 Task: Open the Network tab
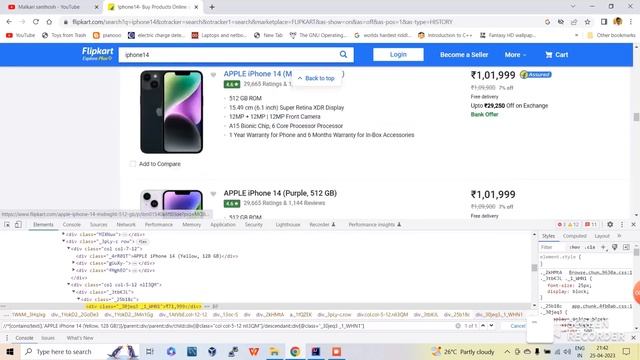[126, 224]
